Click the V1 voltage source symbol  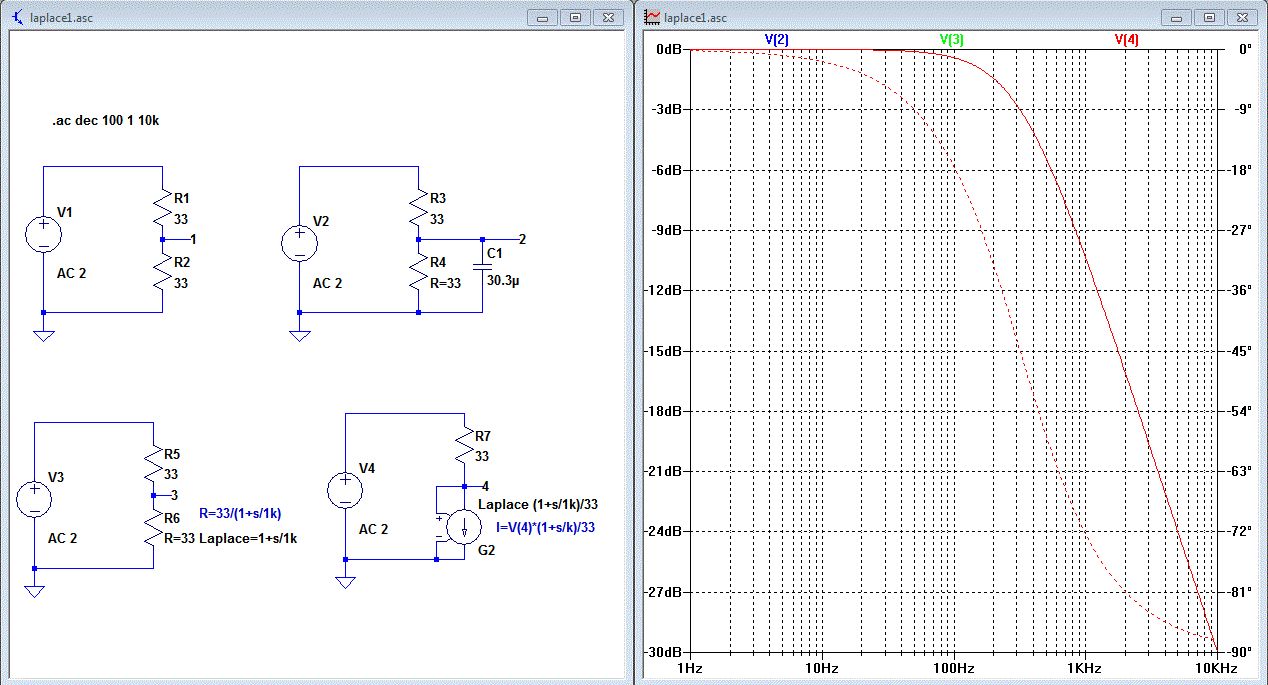pos(43,233)
